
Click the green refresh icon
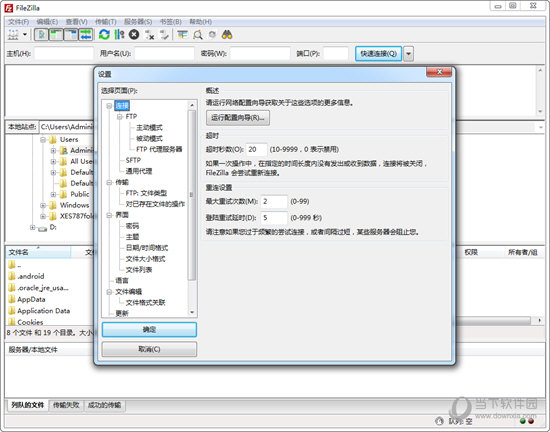click(x=104, y=35)
